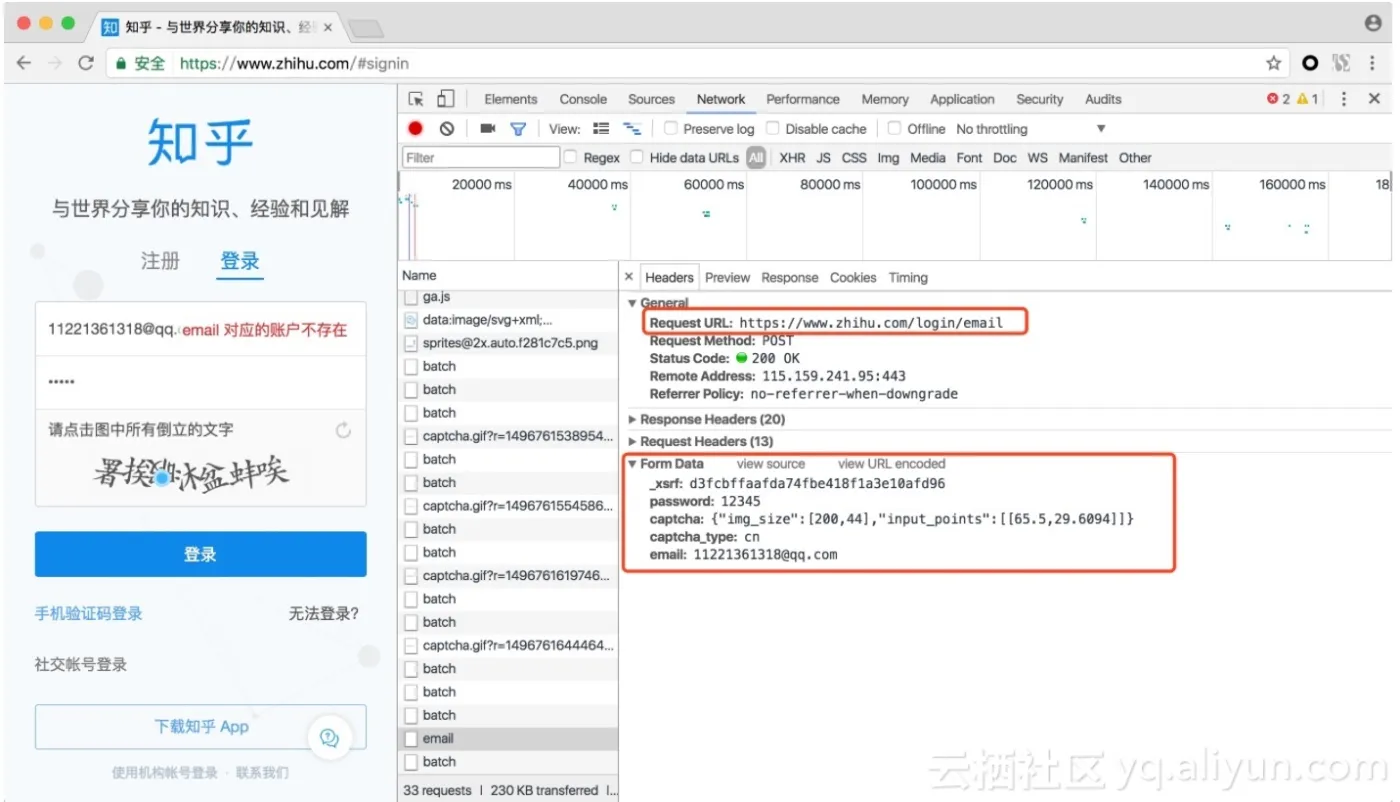Open the DevTools customize three-dot menu
The width and height of the screenshot is (1400, 802).
(x=1344, y=99)
